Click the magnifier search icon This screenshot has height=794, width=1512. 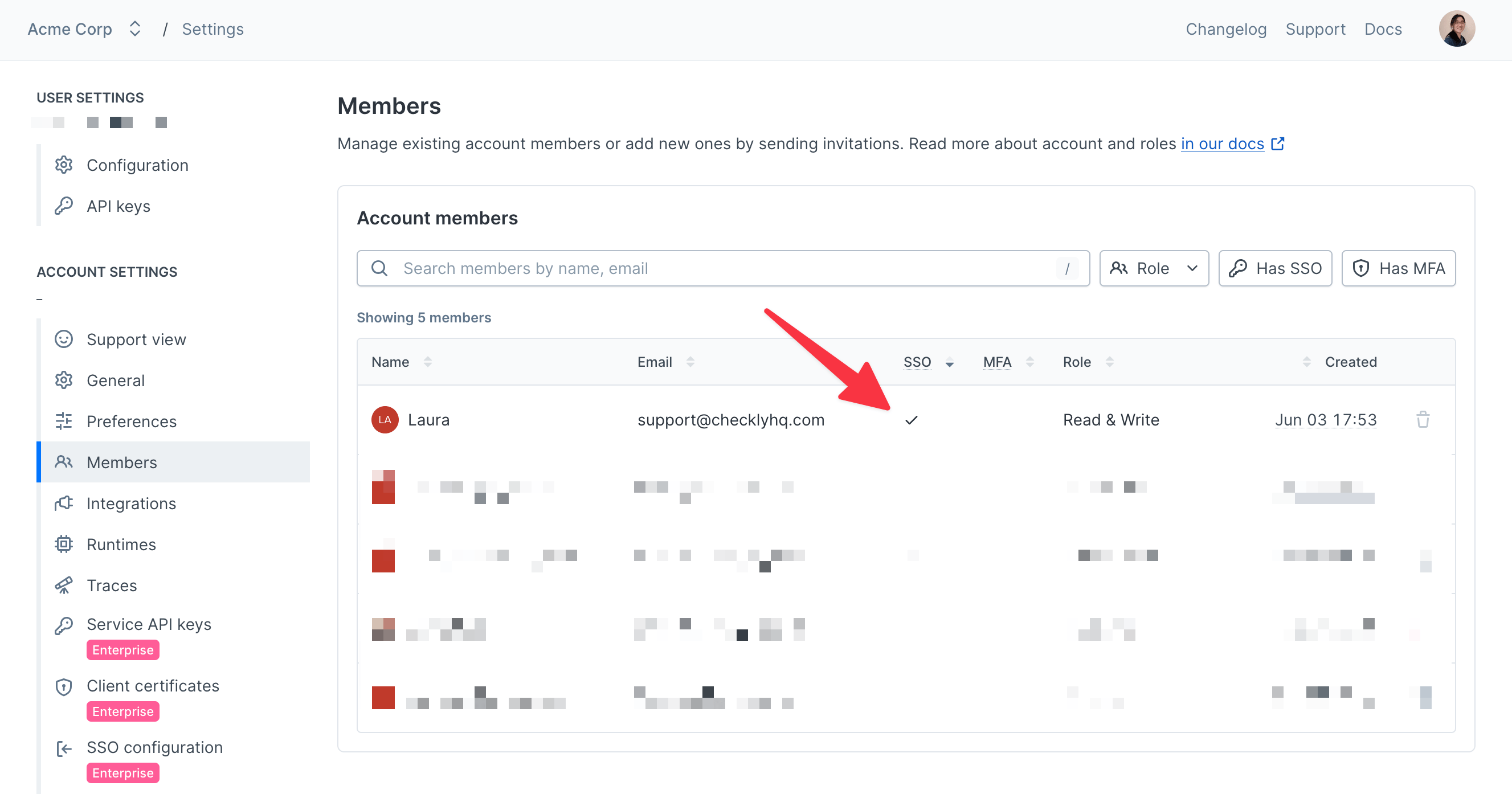[x=380, y=268]
